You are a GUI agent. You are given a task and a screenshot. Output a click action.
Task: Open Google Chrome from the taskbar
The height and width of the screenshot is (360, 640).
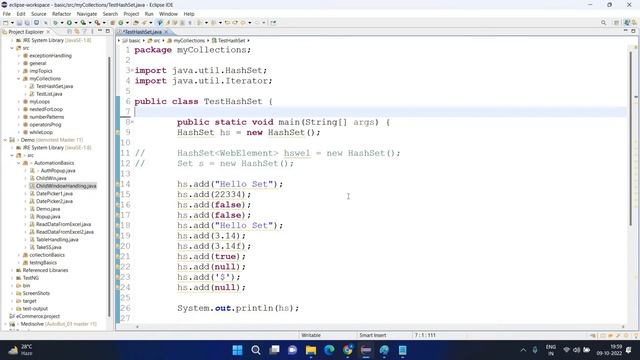[x=347, y=350]
